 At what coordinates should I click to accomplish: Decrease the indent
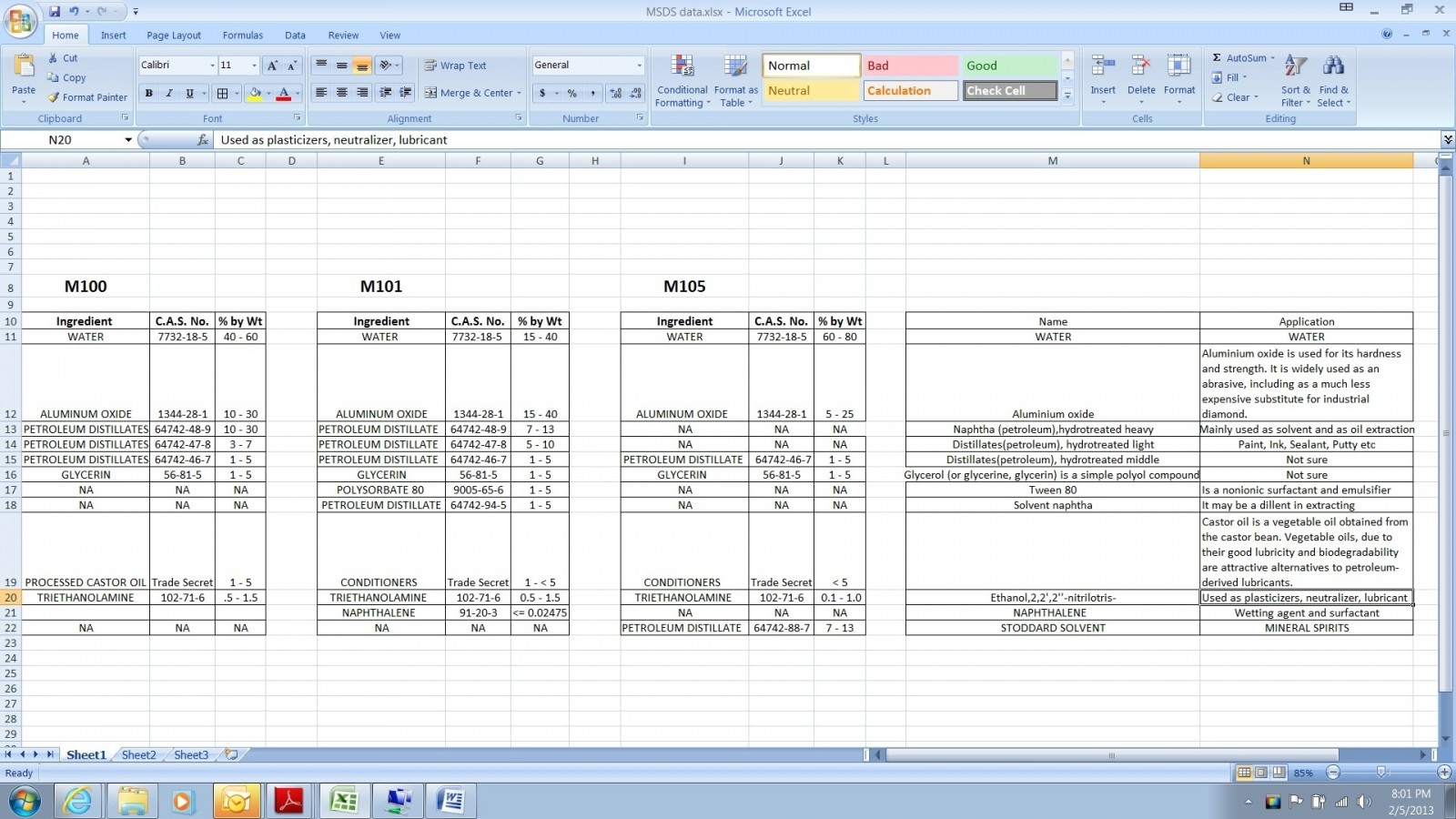(386, 93)
